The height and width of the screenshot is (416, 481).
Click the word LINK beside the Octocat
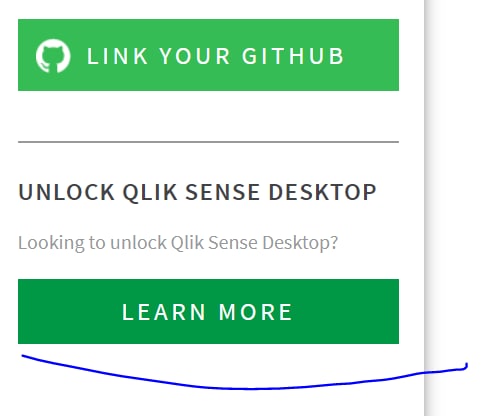point(117,56)
